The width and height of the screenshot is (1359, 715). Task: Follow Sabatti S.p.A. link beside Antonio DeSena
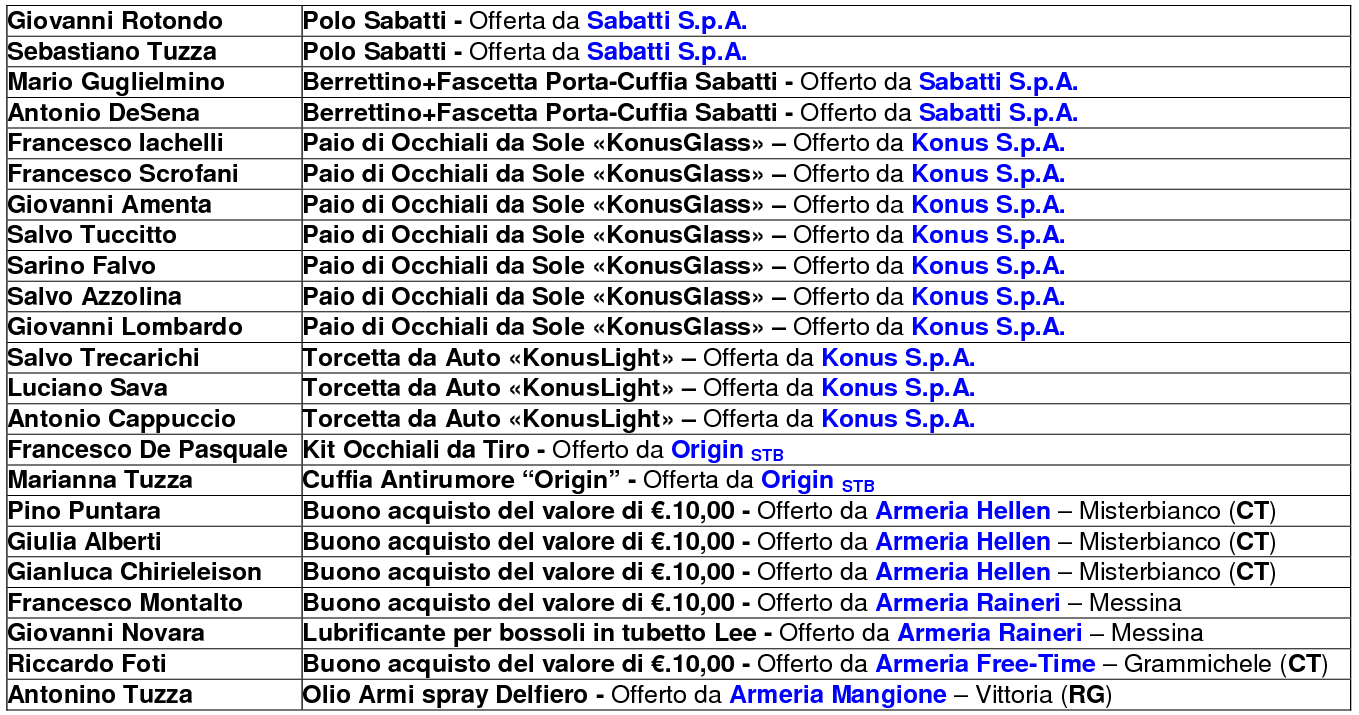(998, 112)
